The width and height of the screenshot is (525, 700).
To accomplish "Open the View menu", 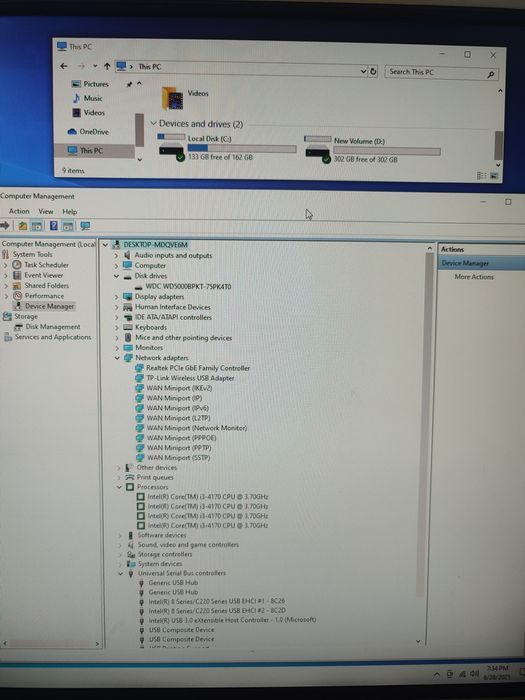I will (46, 211).
